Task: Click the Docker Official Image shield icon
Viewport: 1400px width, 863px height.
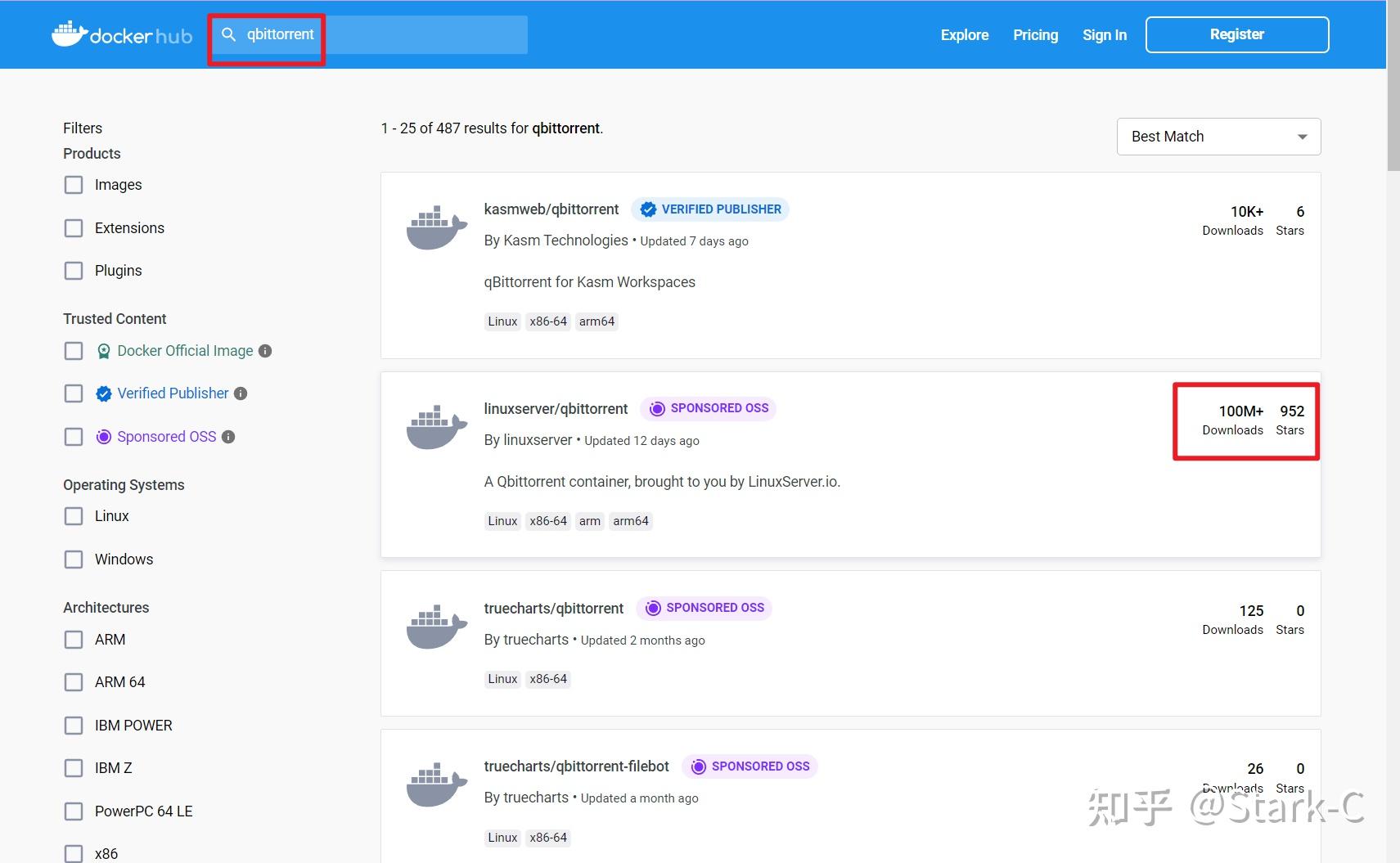Action: coord(104,350)
